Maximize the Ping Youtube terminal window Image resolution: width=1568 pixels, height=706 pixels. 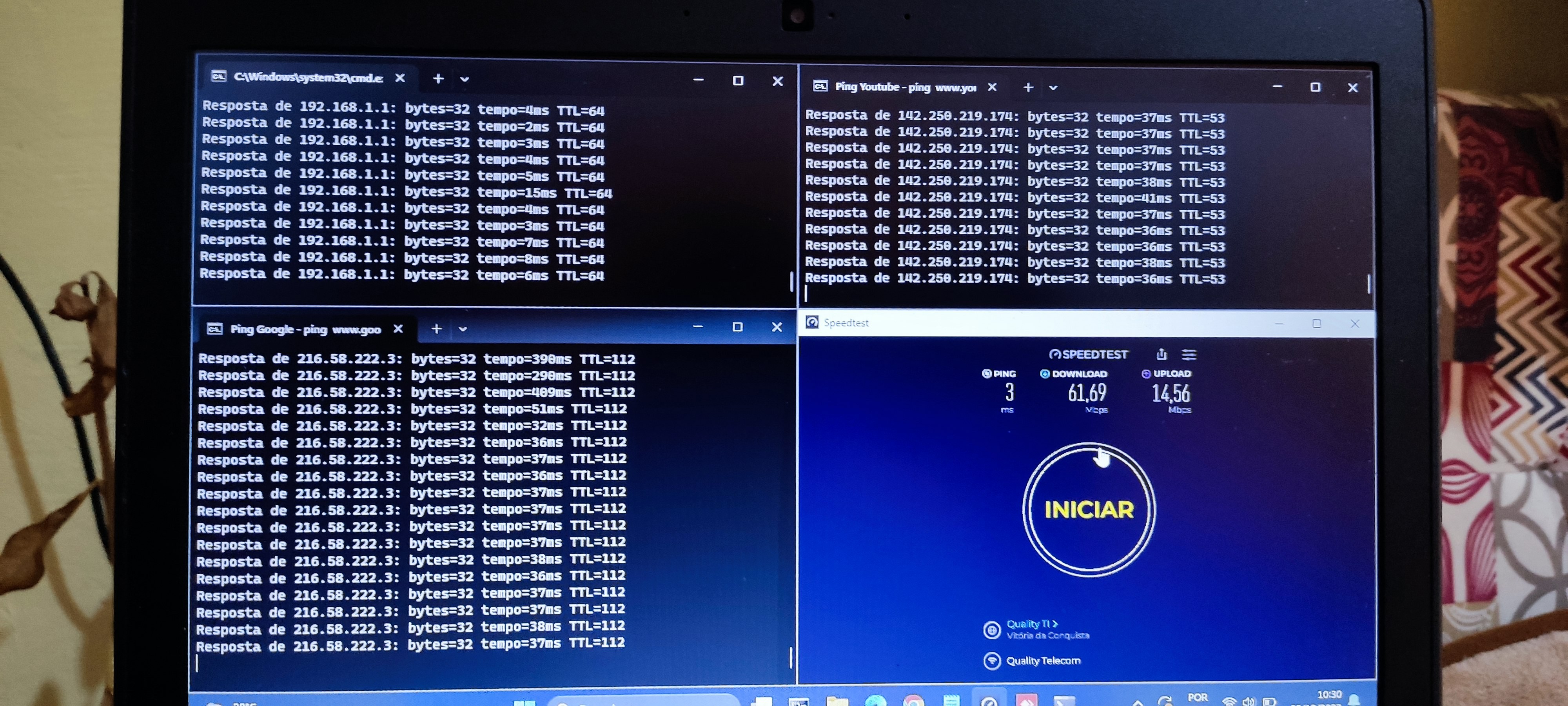coord(1315,88)
